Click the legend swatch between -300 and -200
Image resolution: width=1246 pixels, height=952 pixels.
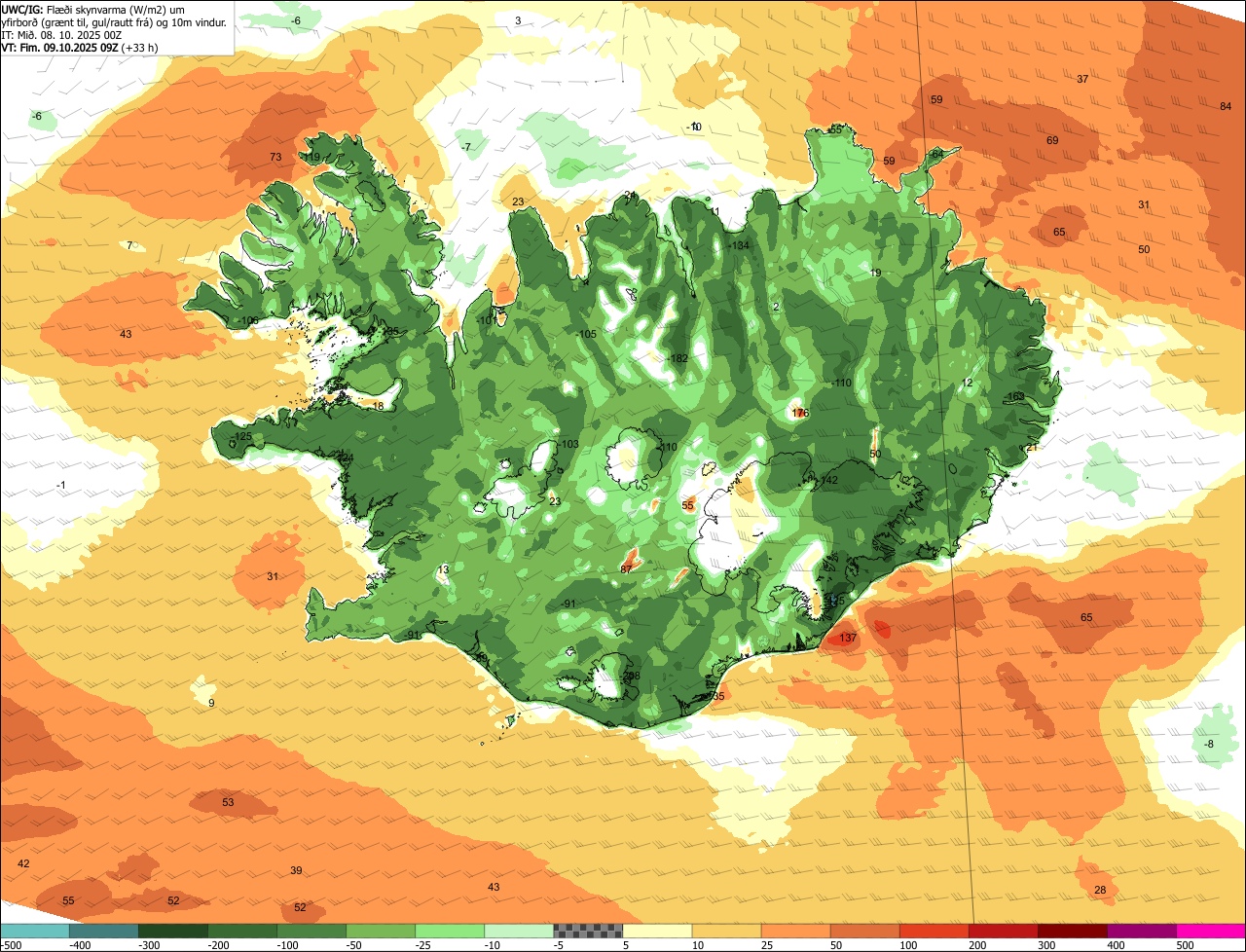point(173,931)
